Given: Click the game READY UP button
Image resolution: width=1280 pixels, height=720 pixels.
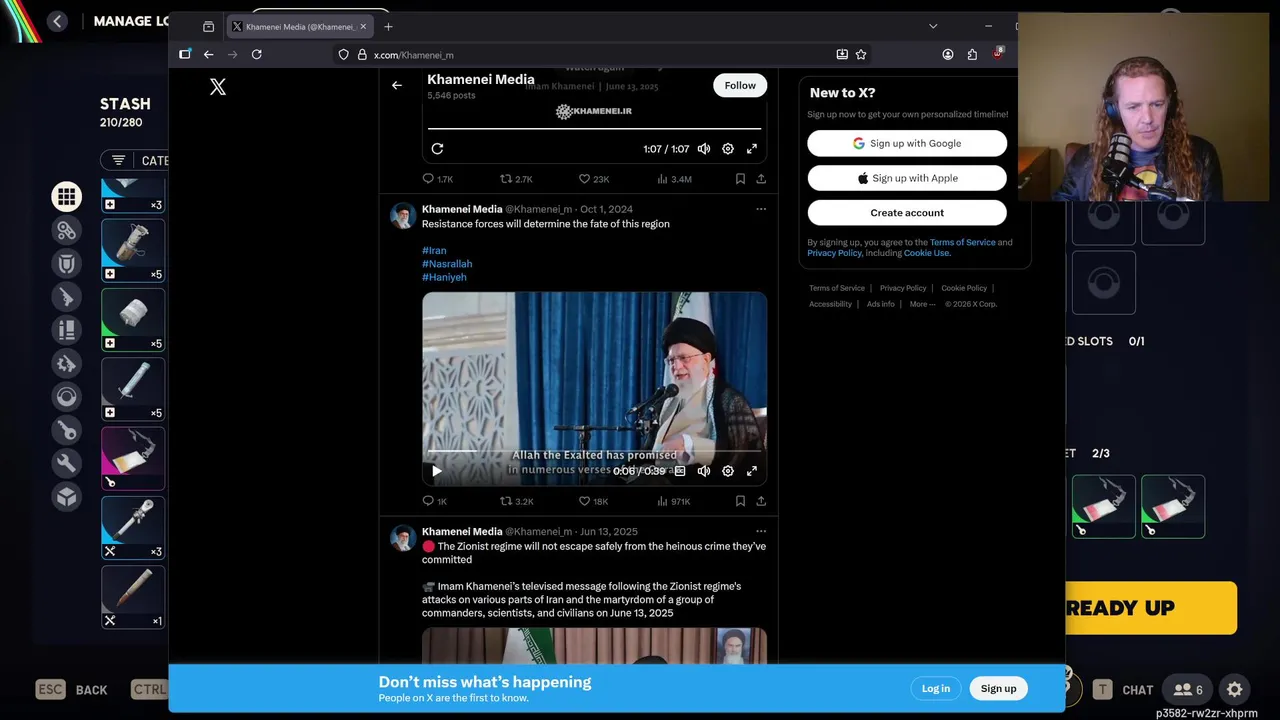Looking at the screenshot, I should pyautogui.click(x=1150, y=608).
